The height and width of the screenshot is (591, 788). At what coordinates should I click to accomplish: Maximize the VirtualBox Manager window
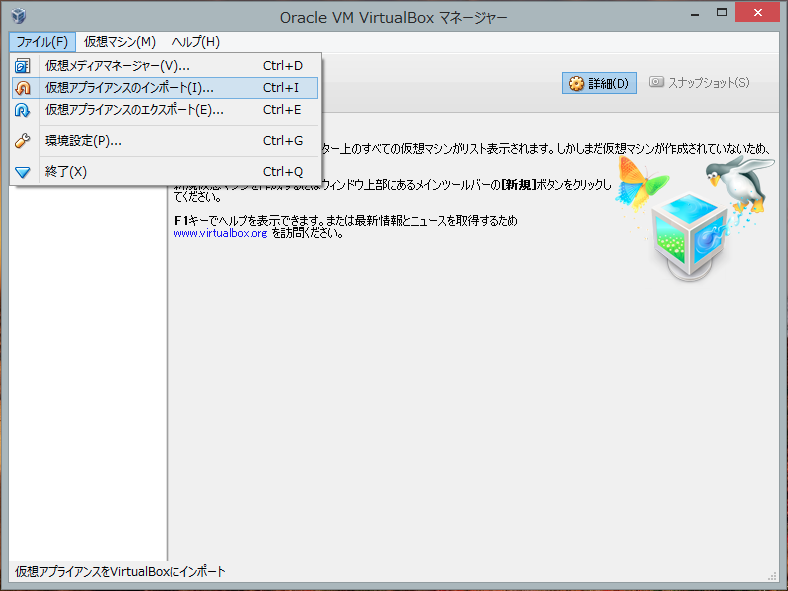722,13
